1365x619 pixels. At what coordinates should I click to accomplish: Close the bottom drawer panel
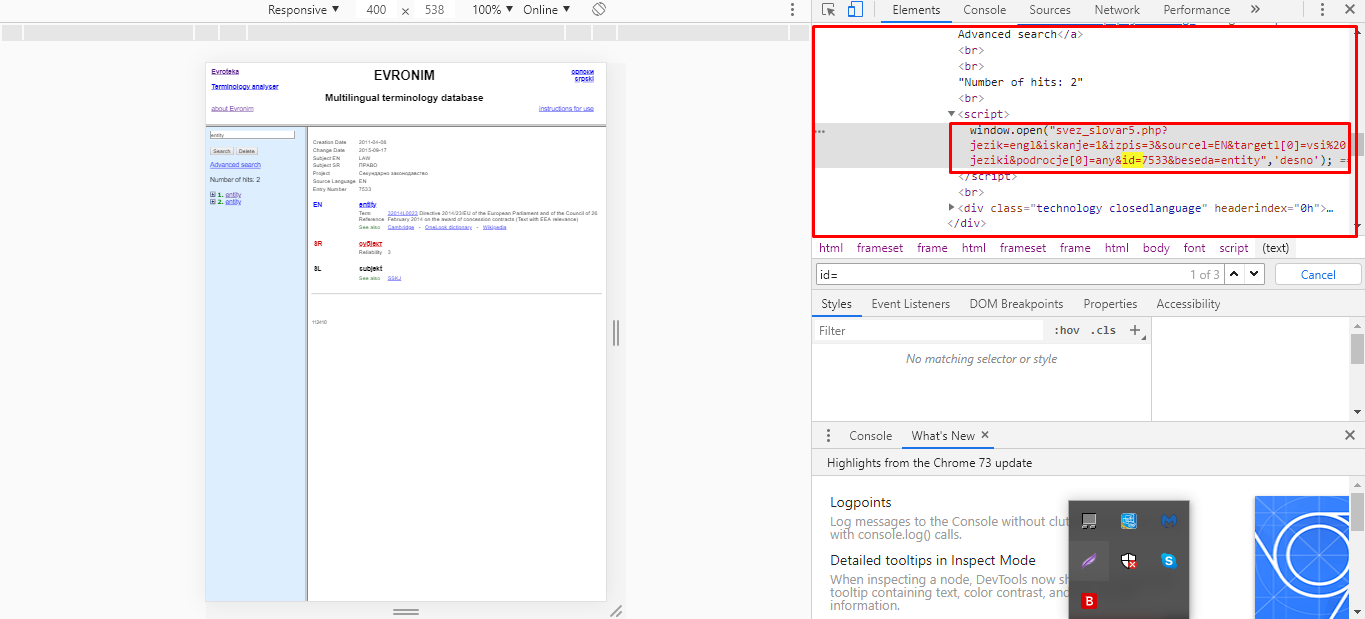coord(1349,435)
